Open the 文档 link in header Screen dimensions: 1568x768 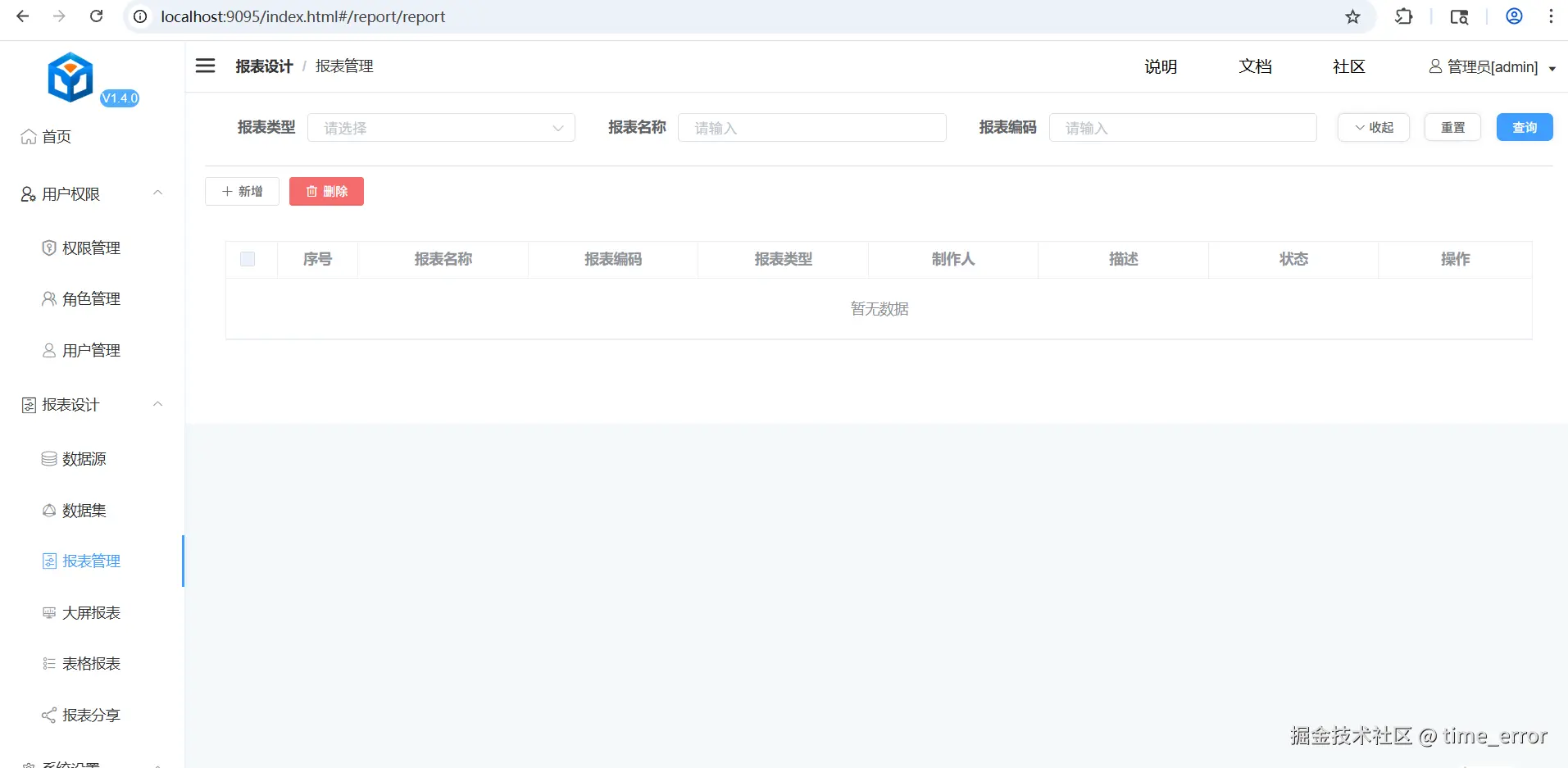pos(1255,67)
